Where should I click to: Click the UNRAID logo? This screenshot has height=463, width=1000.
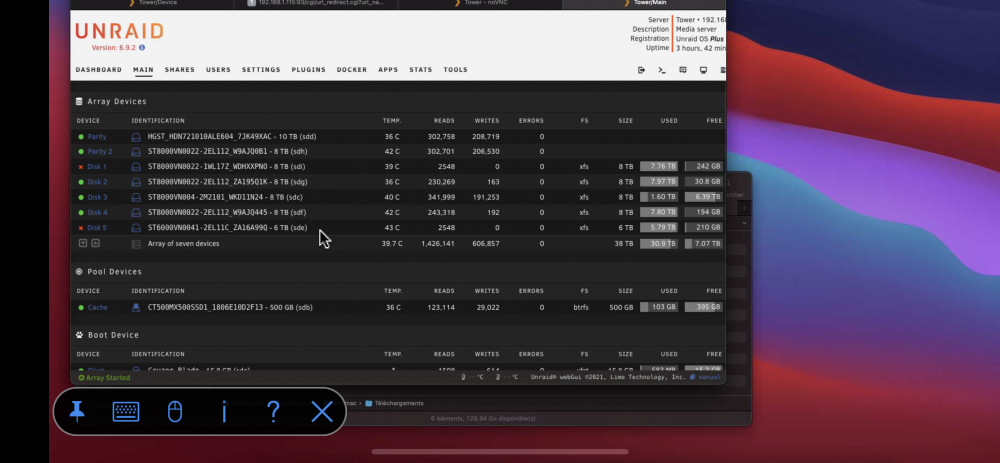tap(119, 31)
